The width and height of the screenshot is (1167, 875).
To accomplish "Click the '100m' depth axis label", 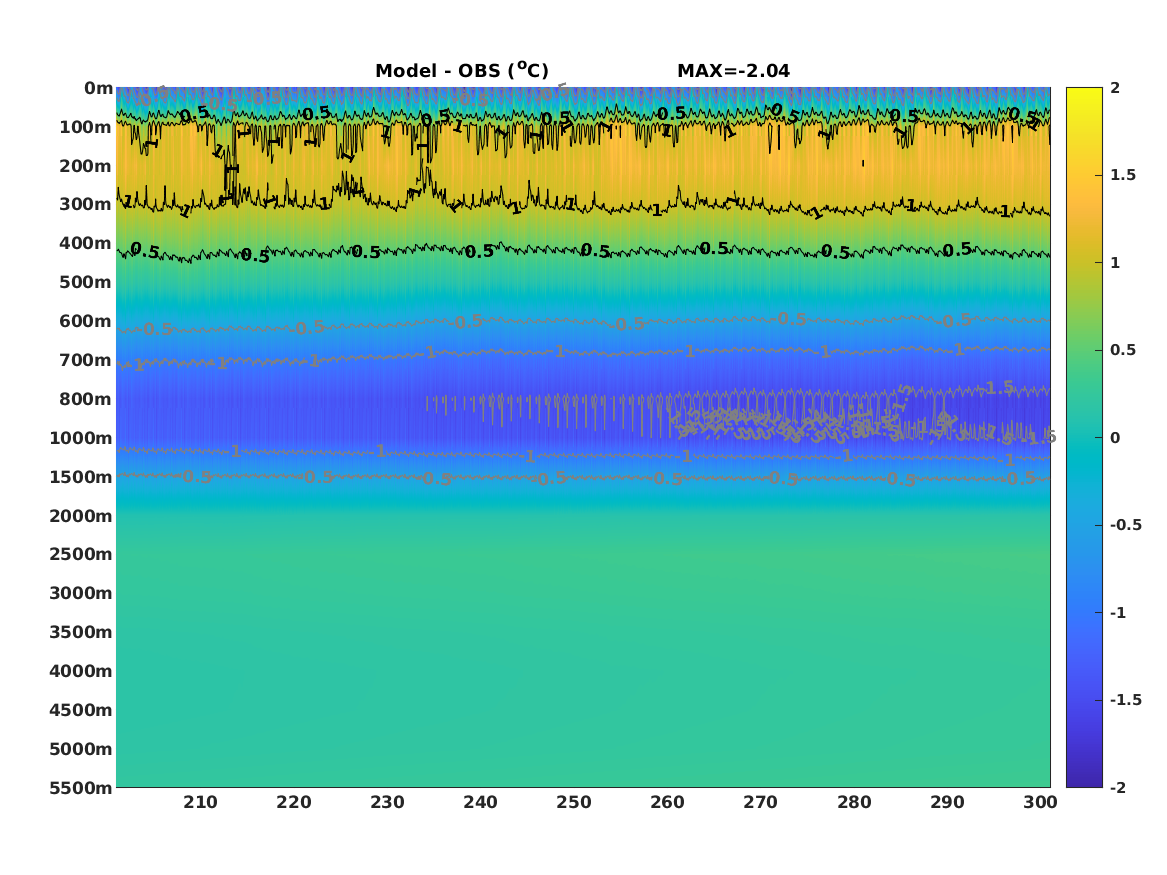I will point(86,127).
